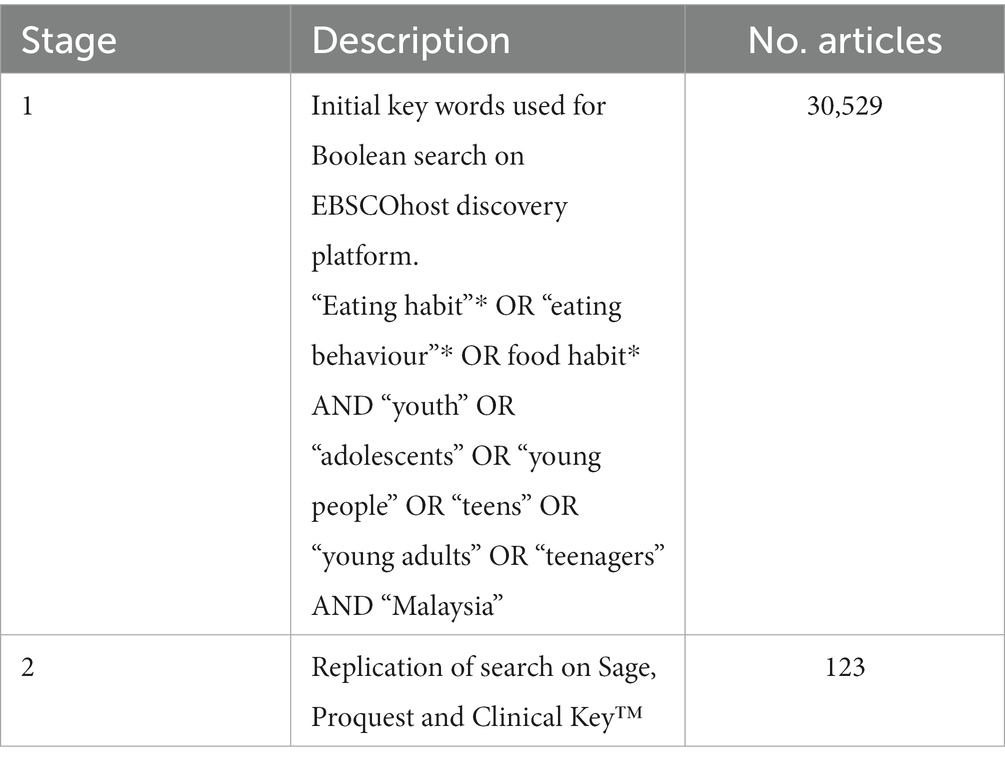Click the 'AND “Malaysia”' line

click(407, 607)
